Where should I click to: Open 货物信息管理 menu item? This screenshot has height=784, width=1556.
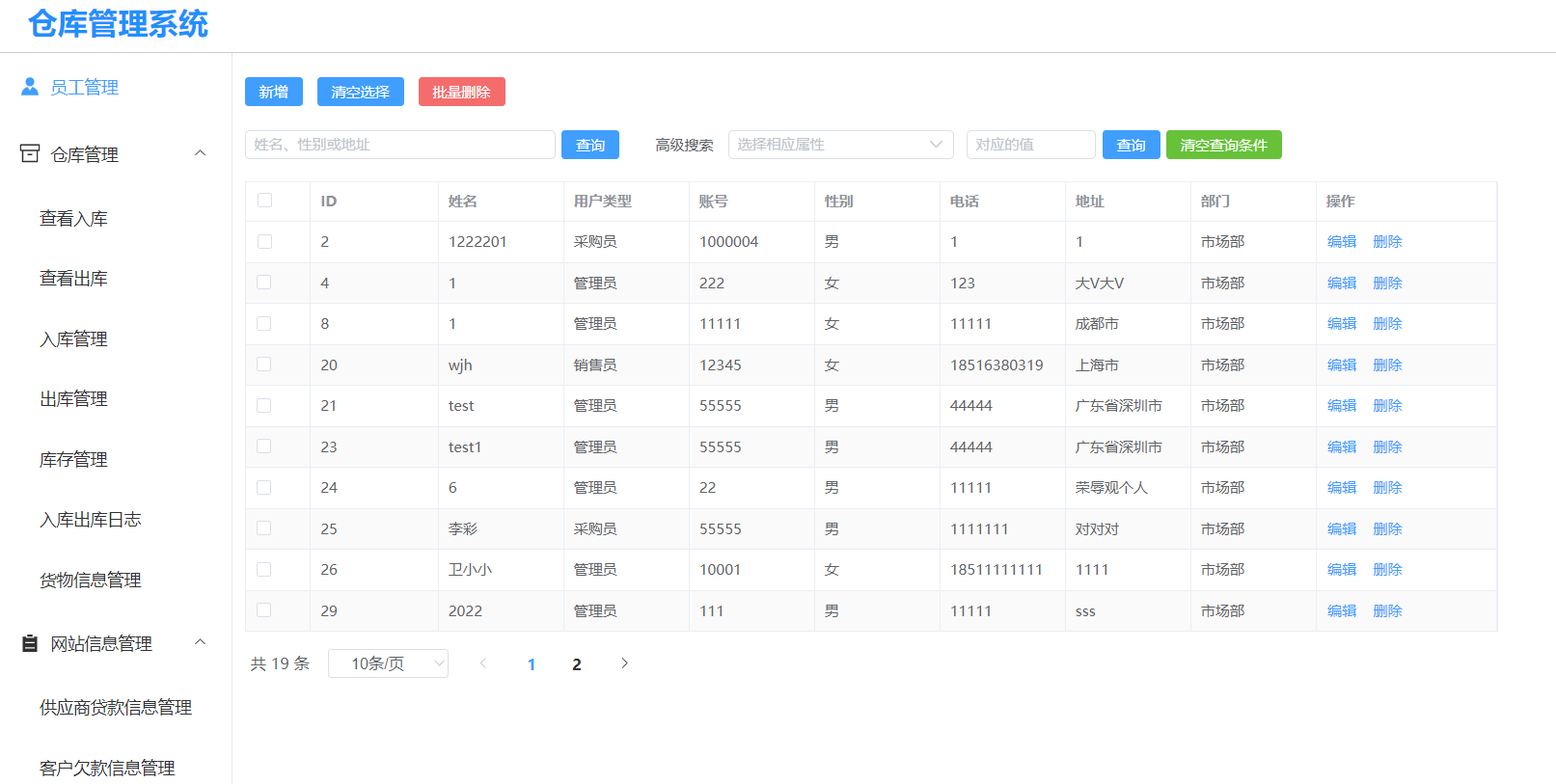click(x=91, y=581)
